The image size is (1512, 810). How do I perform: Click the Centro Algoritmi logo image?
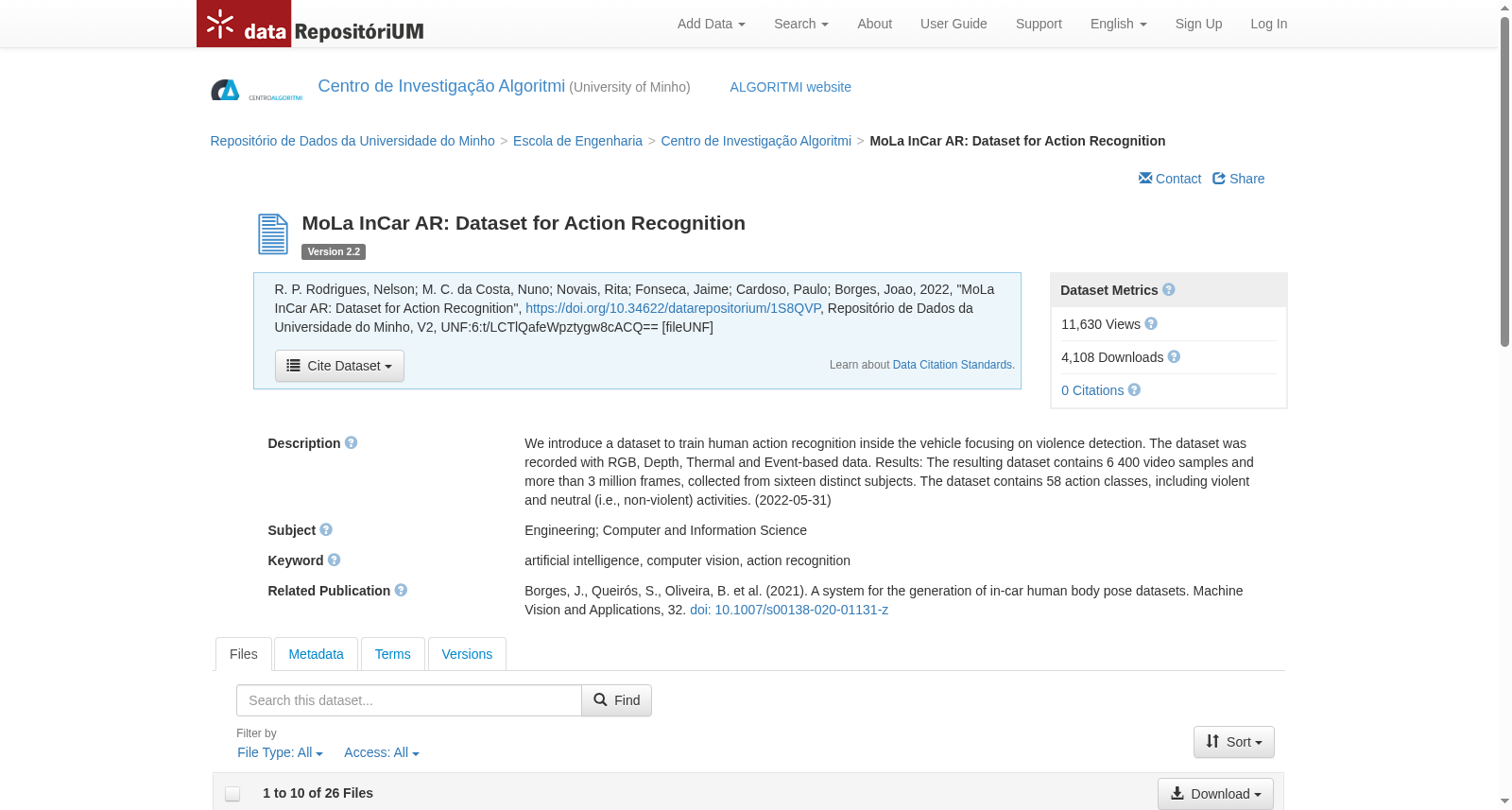(256, 91)
